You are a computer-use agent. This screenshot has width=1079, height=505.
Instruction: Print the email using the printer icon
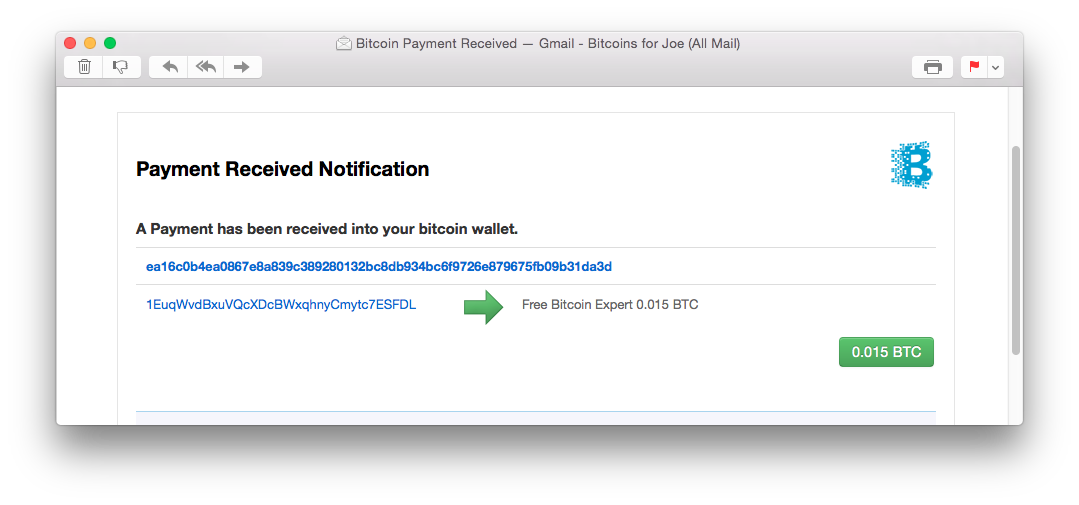[x=932, y=67]
